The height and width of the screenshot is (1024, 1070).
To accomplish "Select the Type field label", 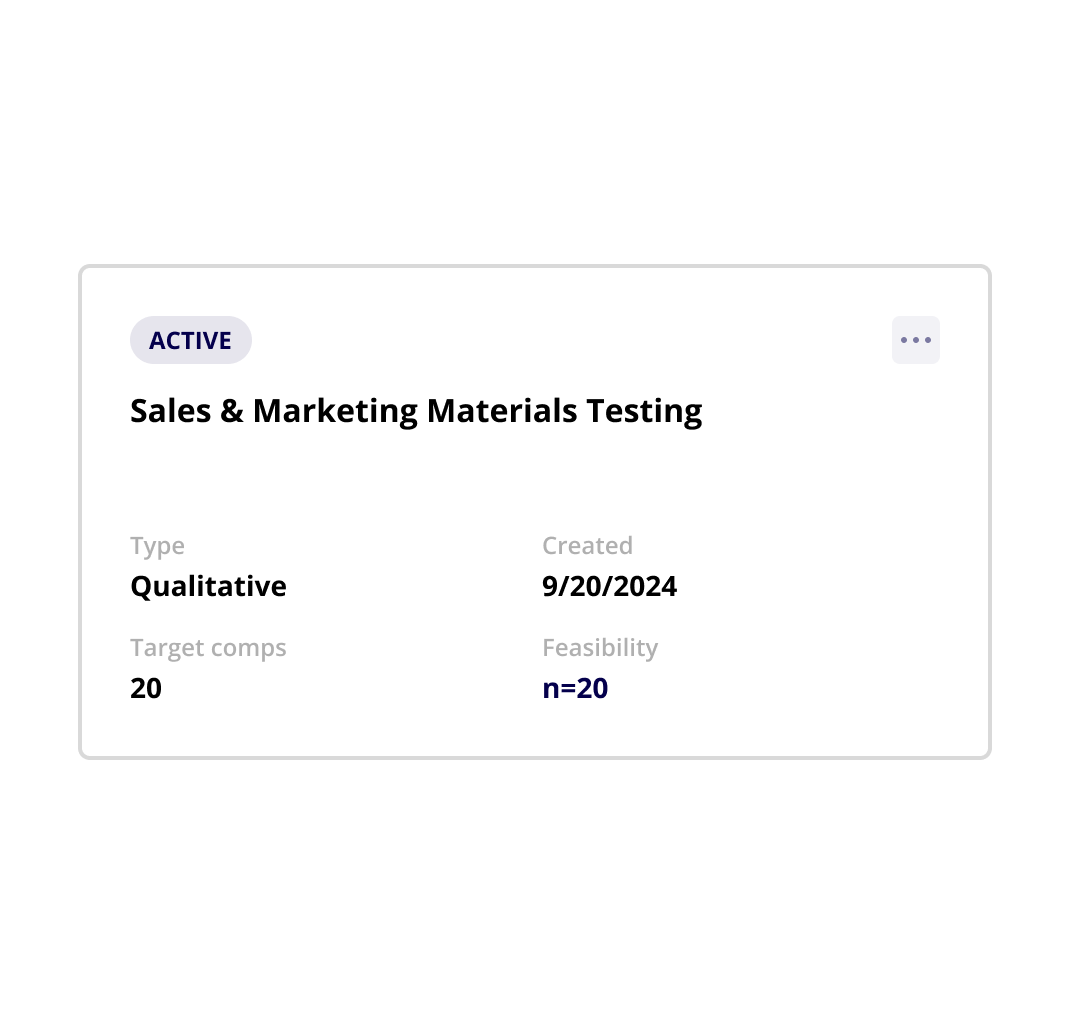I will click(x=158, y=546).
